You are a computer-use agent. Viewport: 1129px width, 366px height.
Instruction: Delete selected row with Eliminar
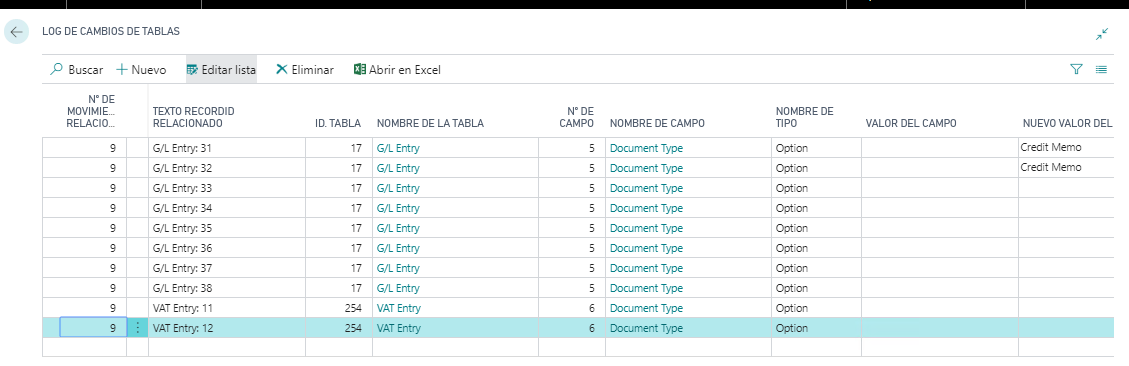tap(305, 70)
